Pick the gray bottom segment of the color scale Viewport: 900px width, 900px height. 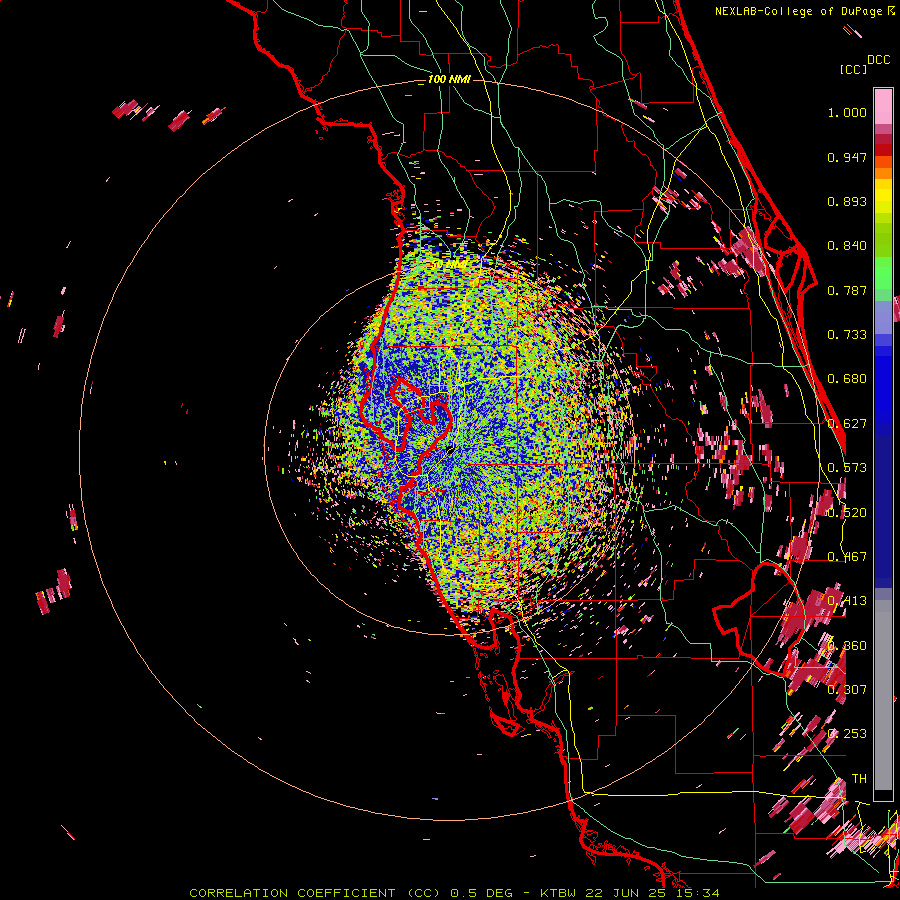pyautogui.click(x=883, y=695)
